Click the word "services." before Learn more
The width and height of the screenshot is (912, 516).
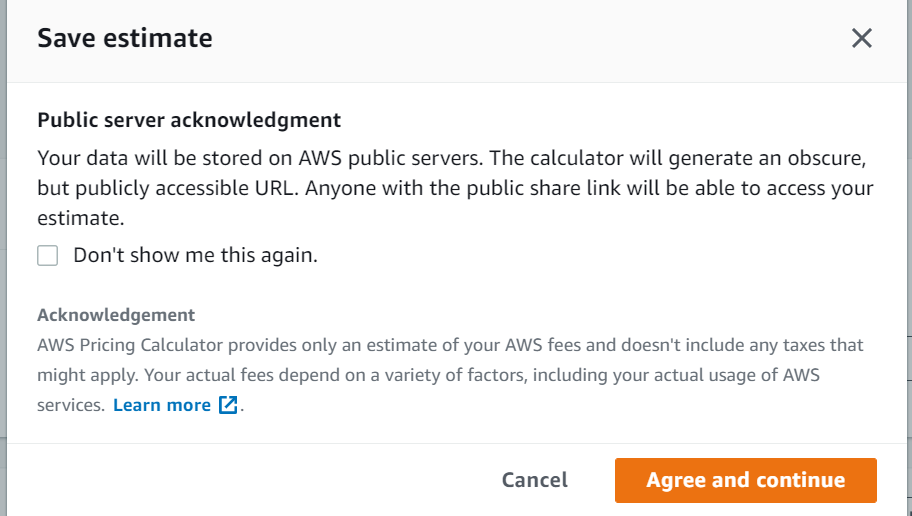(71, 405)
